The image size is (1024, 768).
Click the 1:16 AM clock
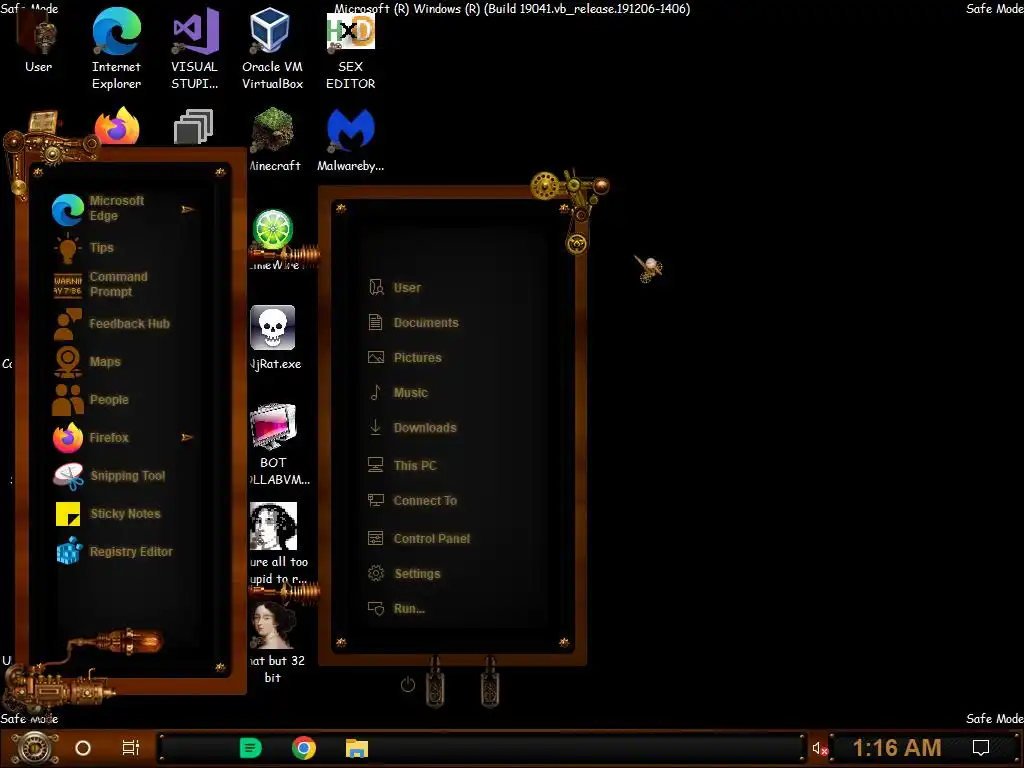coord(897,748)
